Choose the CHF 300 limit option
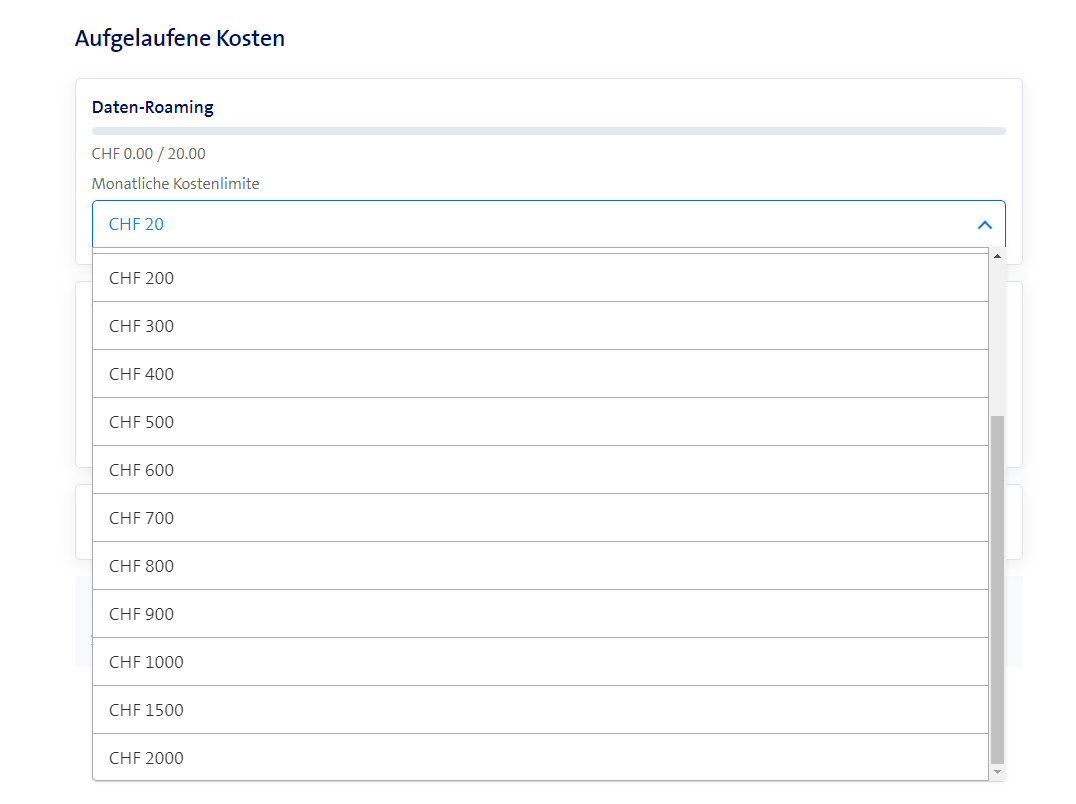The width and height of the screenshot is (1076, 804). click(540, 326)
